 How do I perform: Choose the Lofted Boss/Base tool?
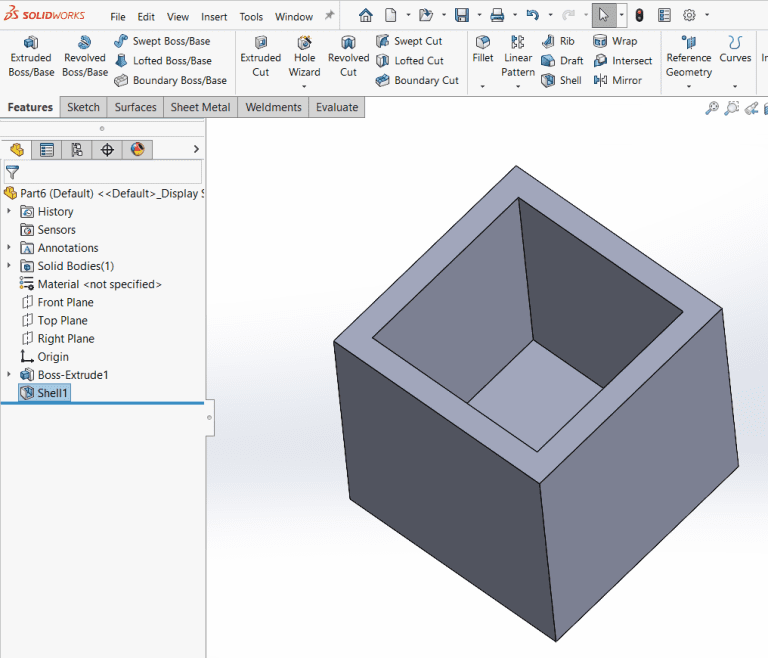coord(164,61)
